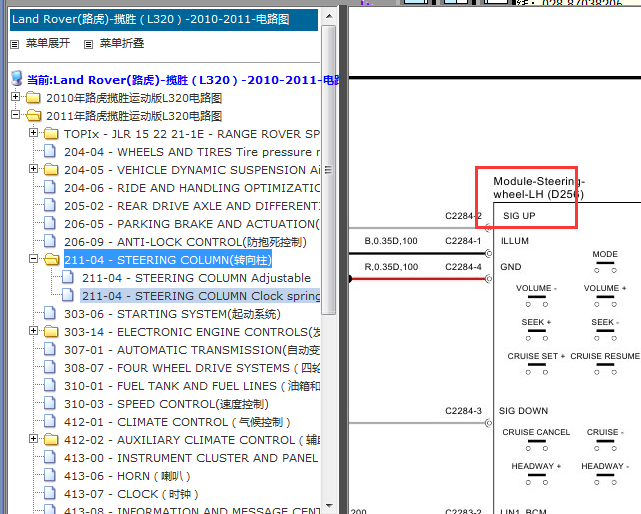Click document icon of 307-01 Automatic Transmission
This screenshot has height=514, width=641.
pyautogui.click(x=50, y=349)
